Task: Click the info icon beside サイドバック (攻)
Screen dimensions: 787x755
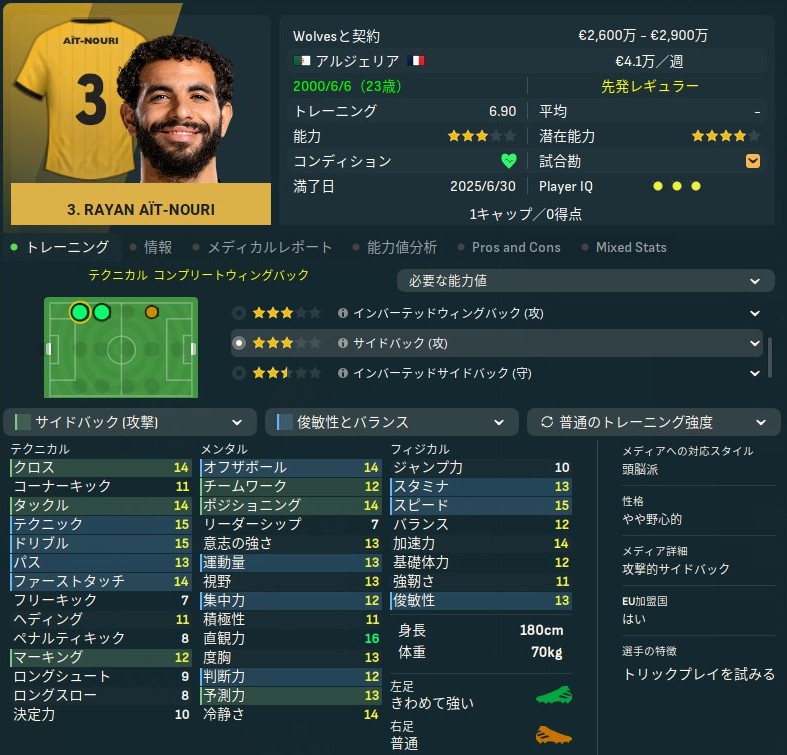Action: click(343, 343)
